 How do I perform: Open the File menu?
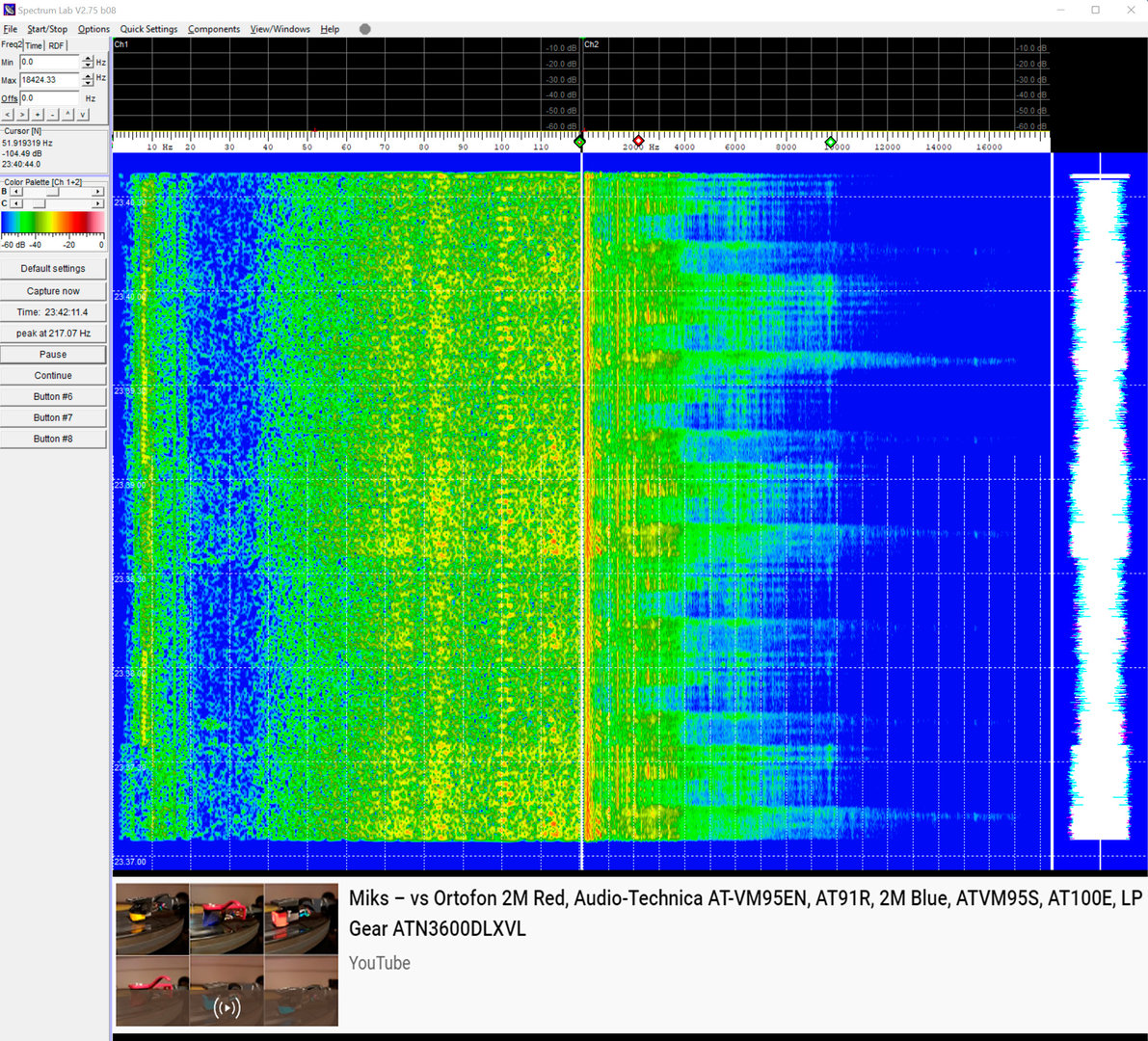click(11, 29)
